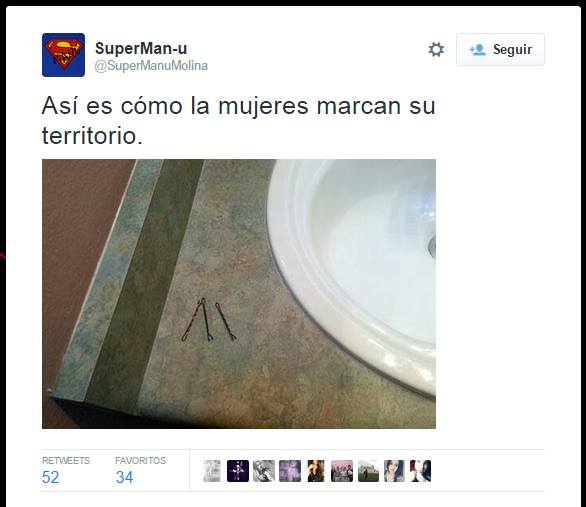
Task: Click the tweet text about mujeres
Action: (x=238, y=121)
